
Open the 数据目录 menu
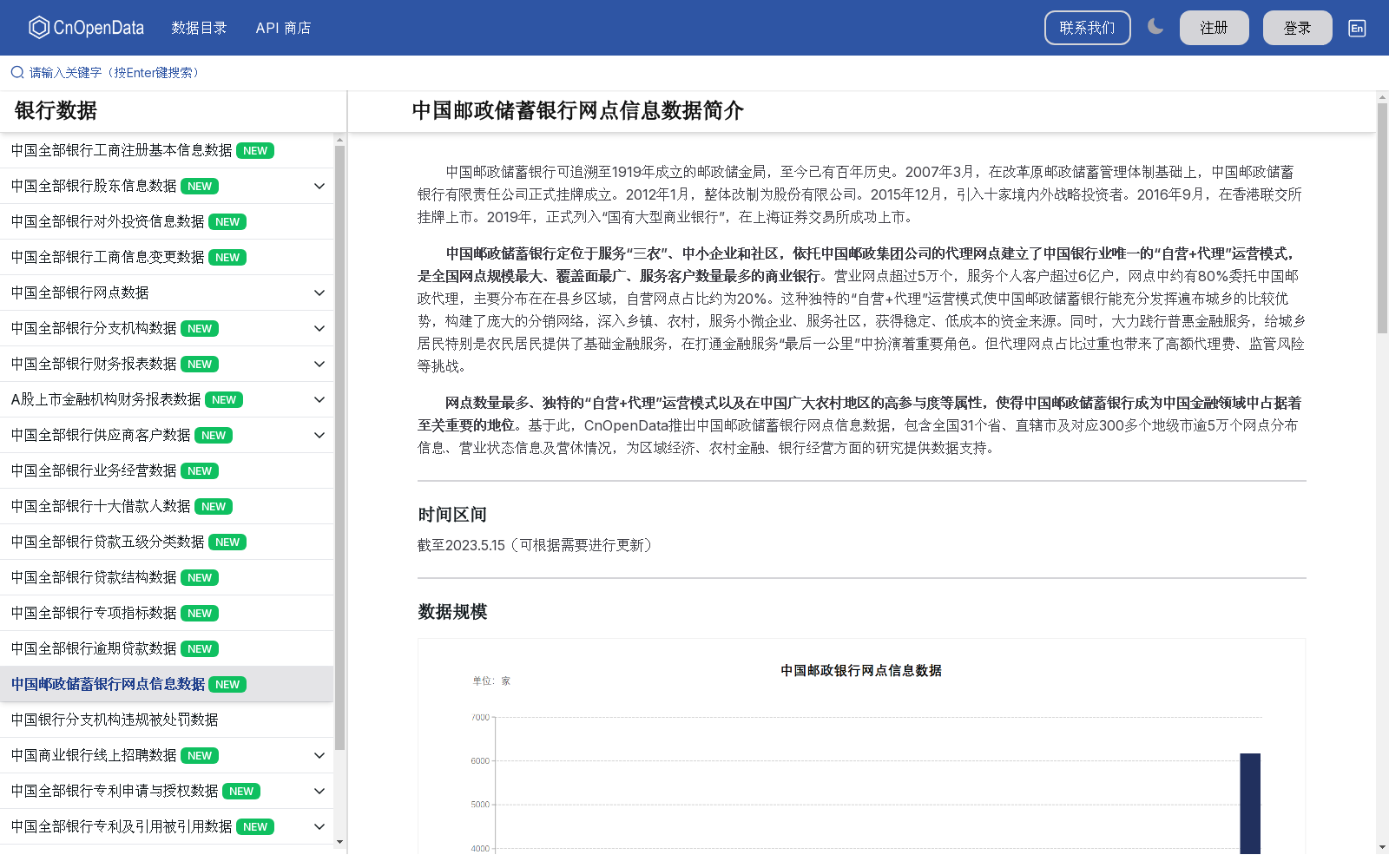(x=199, y=28)
